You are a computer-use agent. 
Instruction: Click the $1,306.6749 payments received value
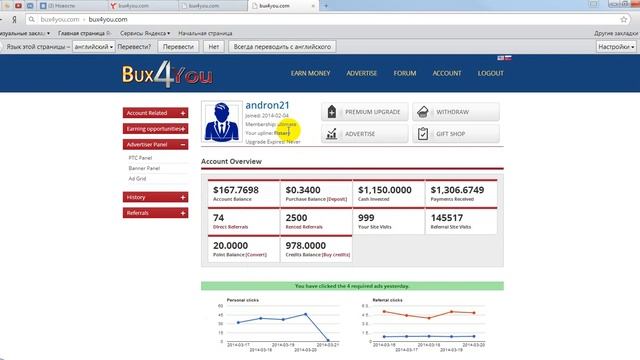[x=458, y=190]
